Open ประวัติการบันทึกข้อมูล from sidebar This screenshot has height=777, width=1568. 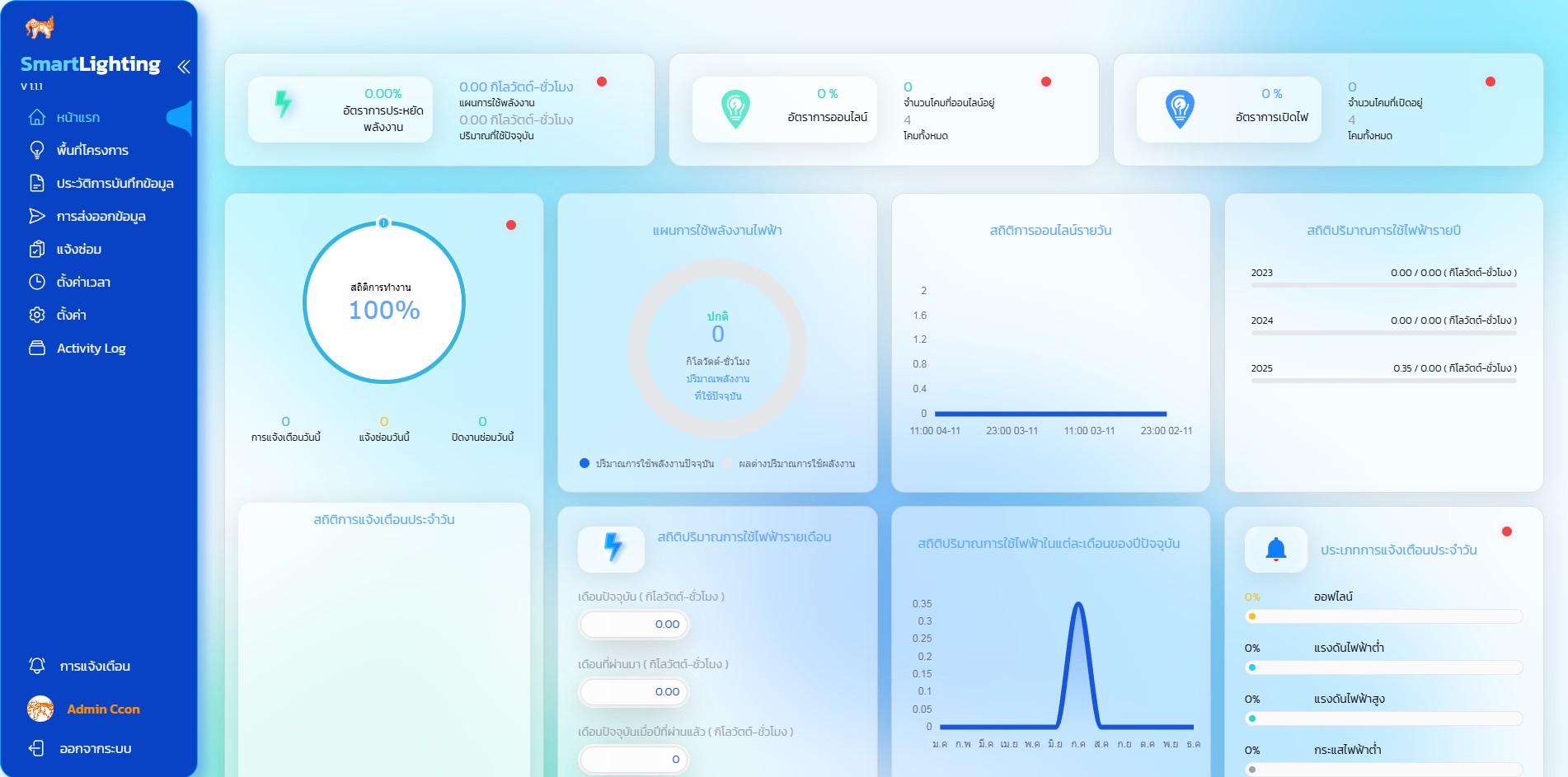point(115,184)
